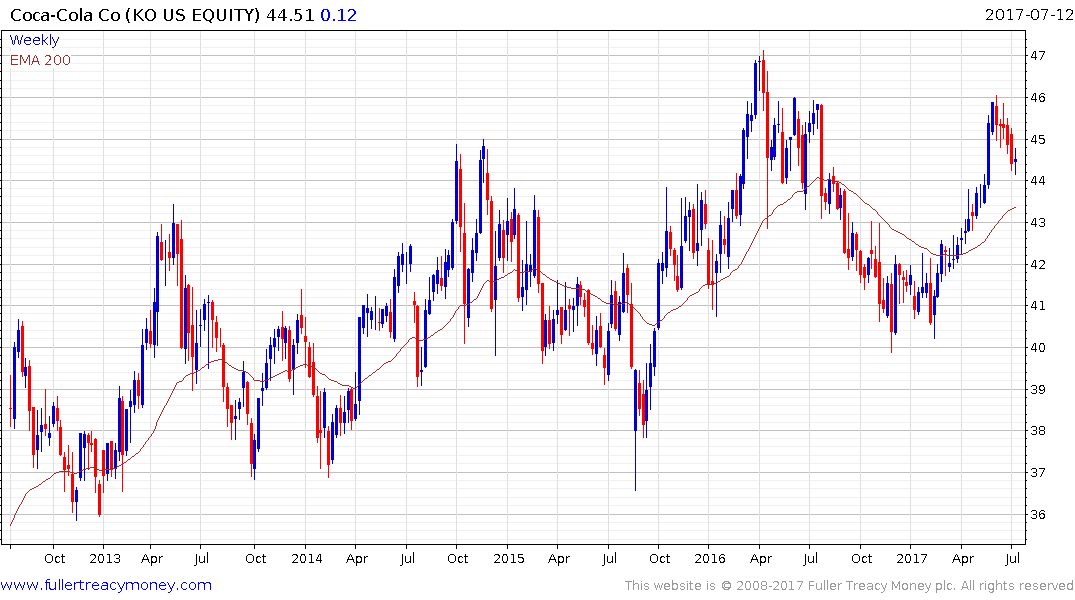
Task: Click the copyright notice 'Fuller Treacy Money plc'
Action: click(882, 586)
